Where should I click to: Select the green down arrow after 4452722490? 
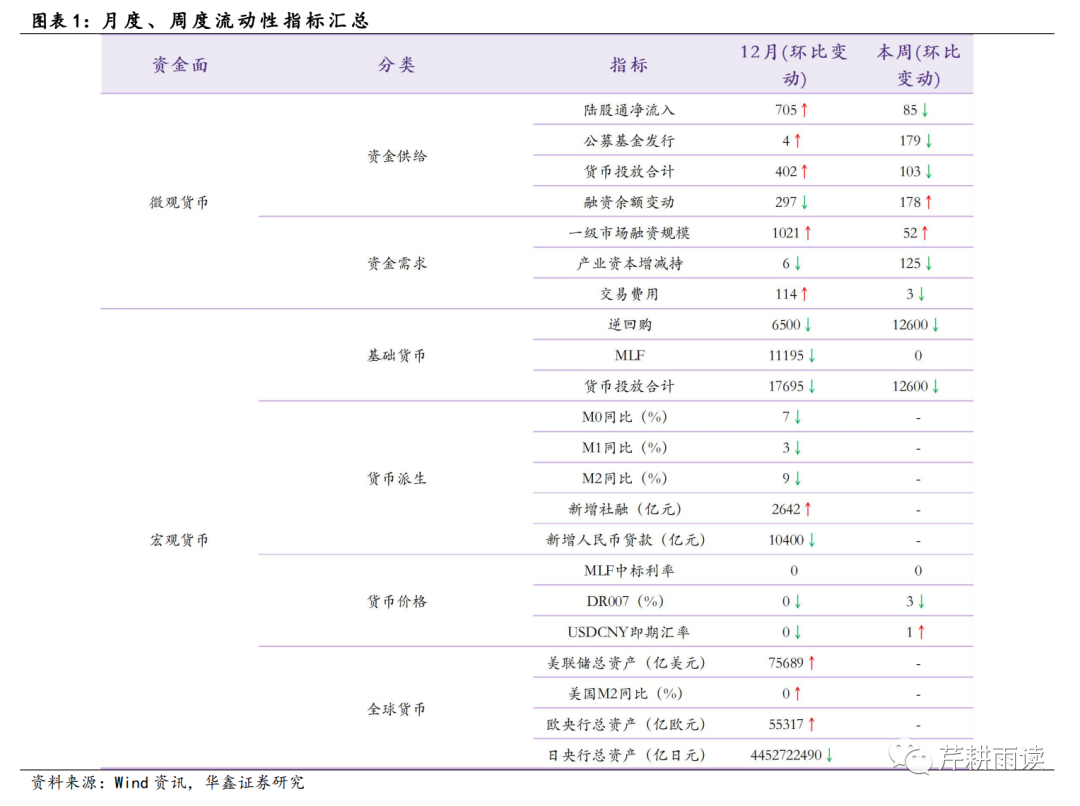[830, 755]
